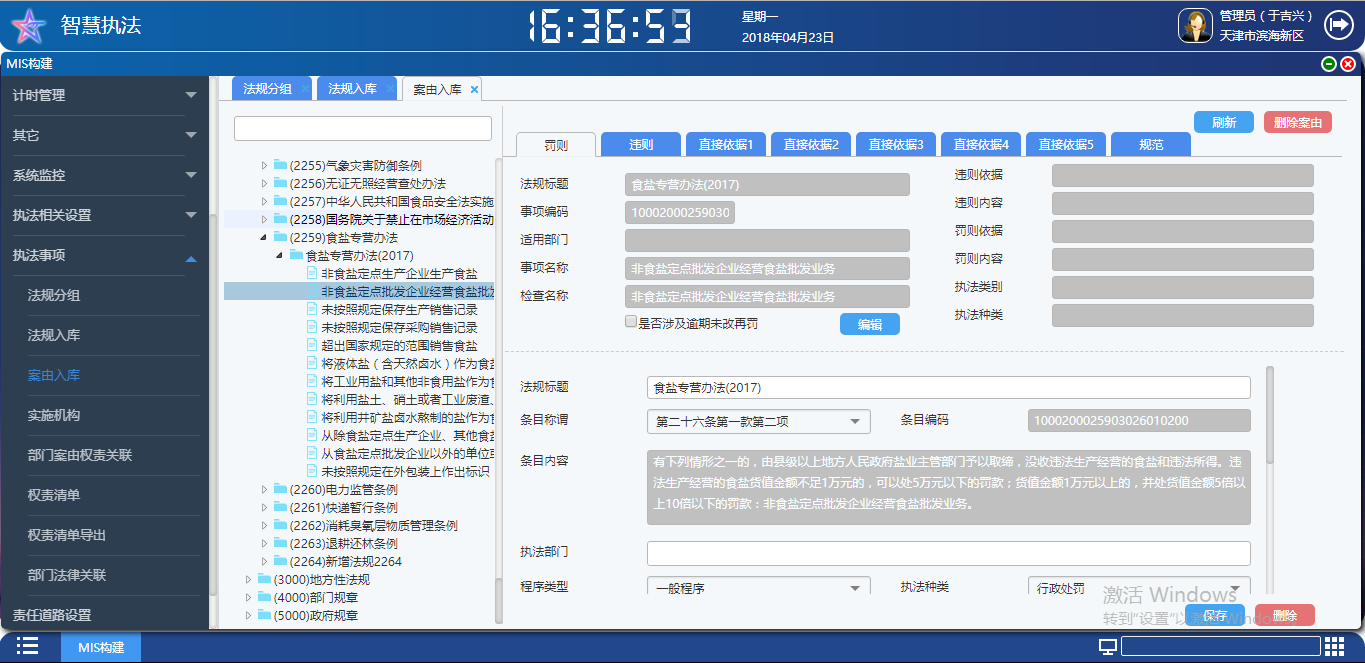Click the logout arrow icon in header

[x=1337, y=24]
